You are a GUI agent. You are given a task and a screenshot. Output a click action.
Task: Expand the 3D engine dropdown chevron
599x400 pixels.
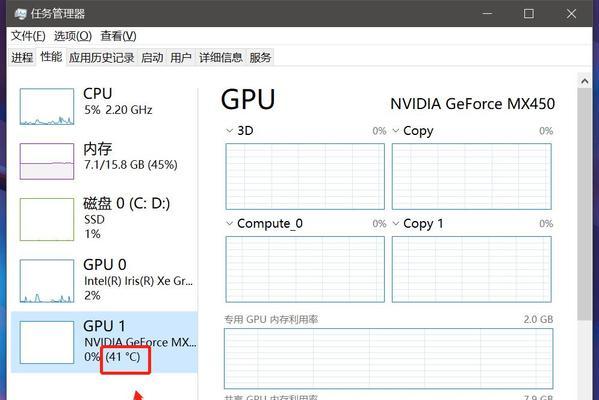[x=229, y=131]
